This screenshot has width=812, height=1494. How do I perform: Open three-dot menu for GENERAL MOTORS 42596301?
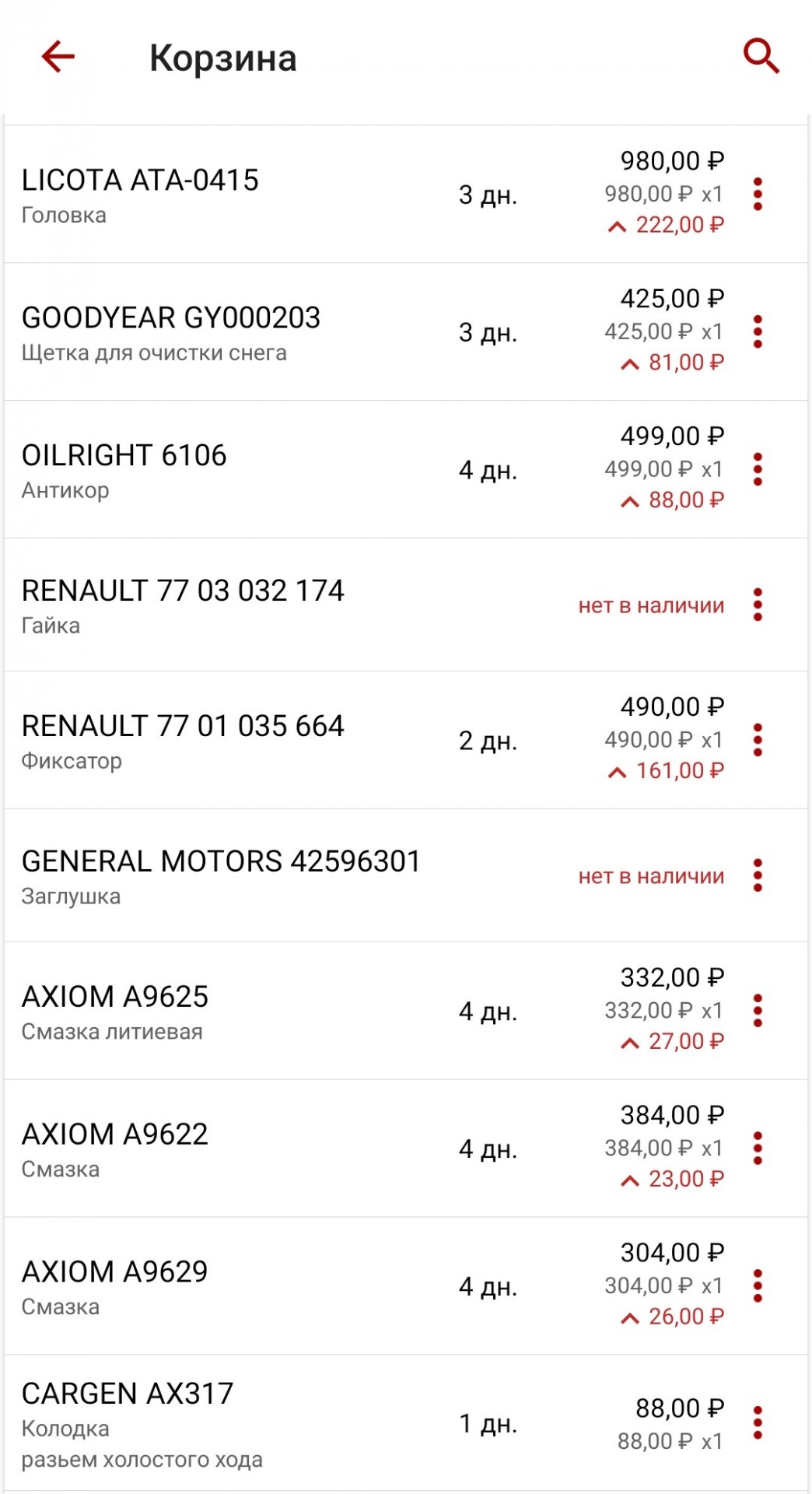758,875
